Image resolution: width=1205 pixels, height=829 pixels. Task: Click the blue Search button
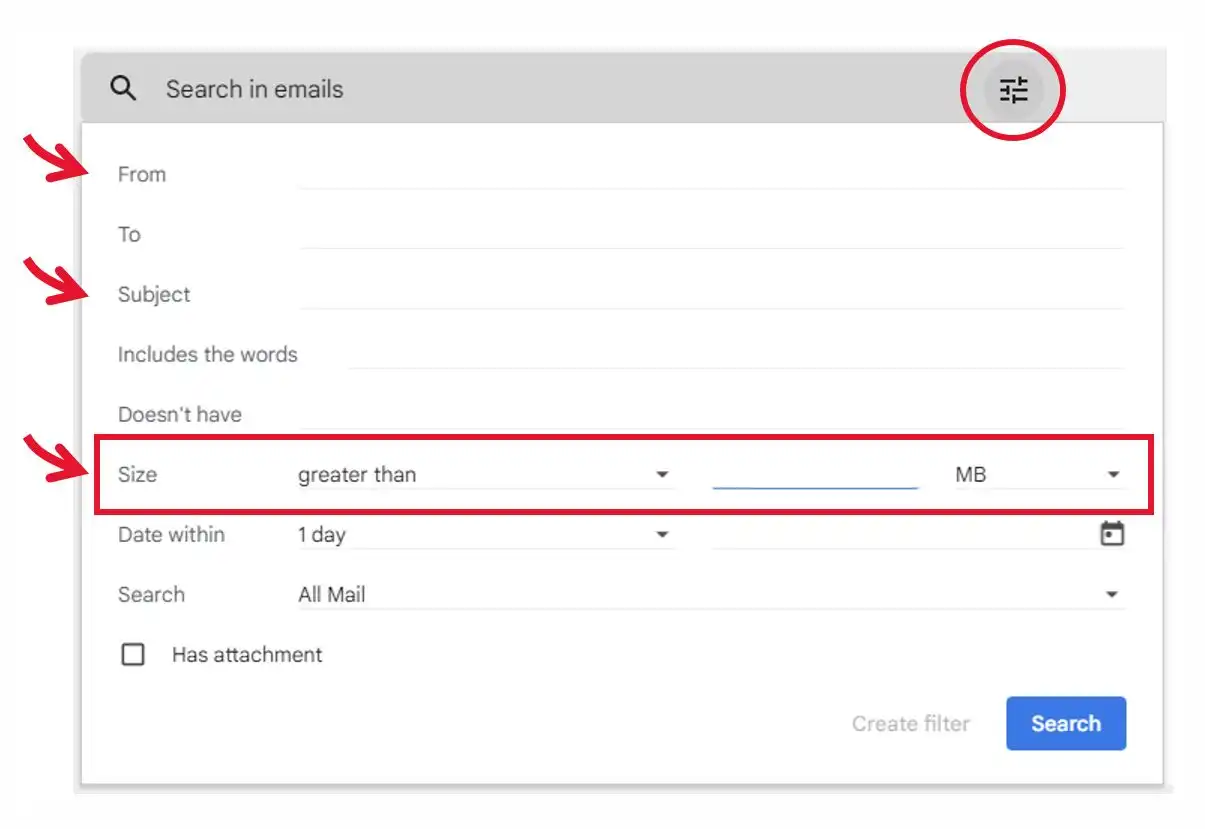(1066, 724)
